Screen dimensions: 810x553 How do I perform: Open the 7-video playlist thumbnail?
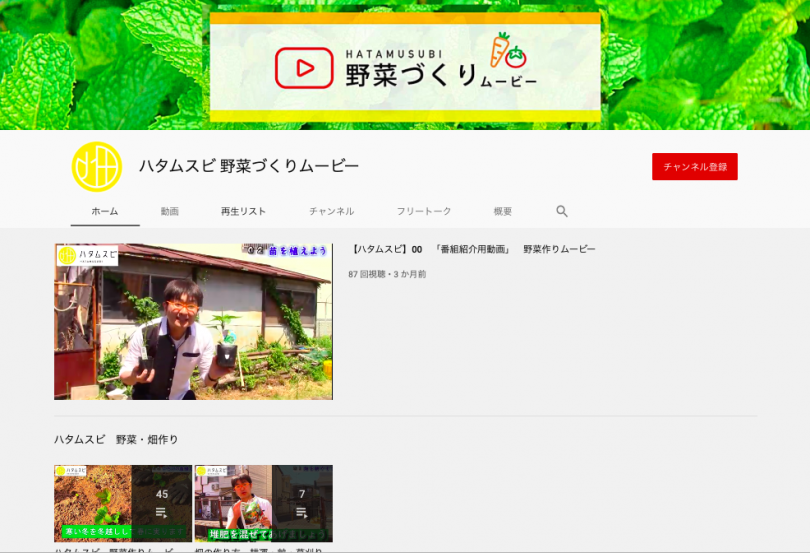tap(263, 503)
